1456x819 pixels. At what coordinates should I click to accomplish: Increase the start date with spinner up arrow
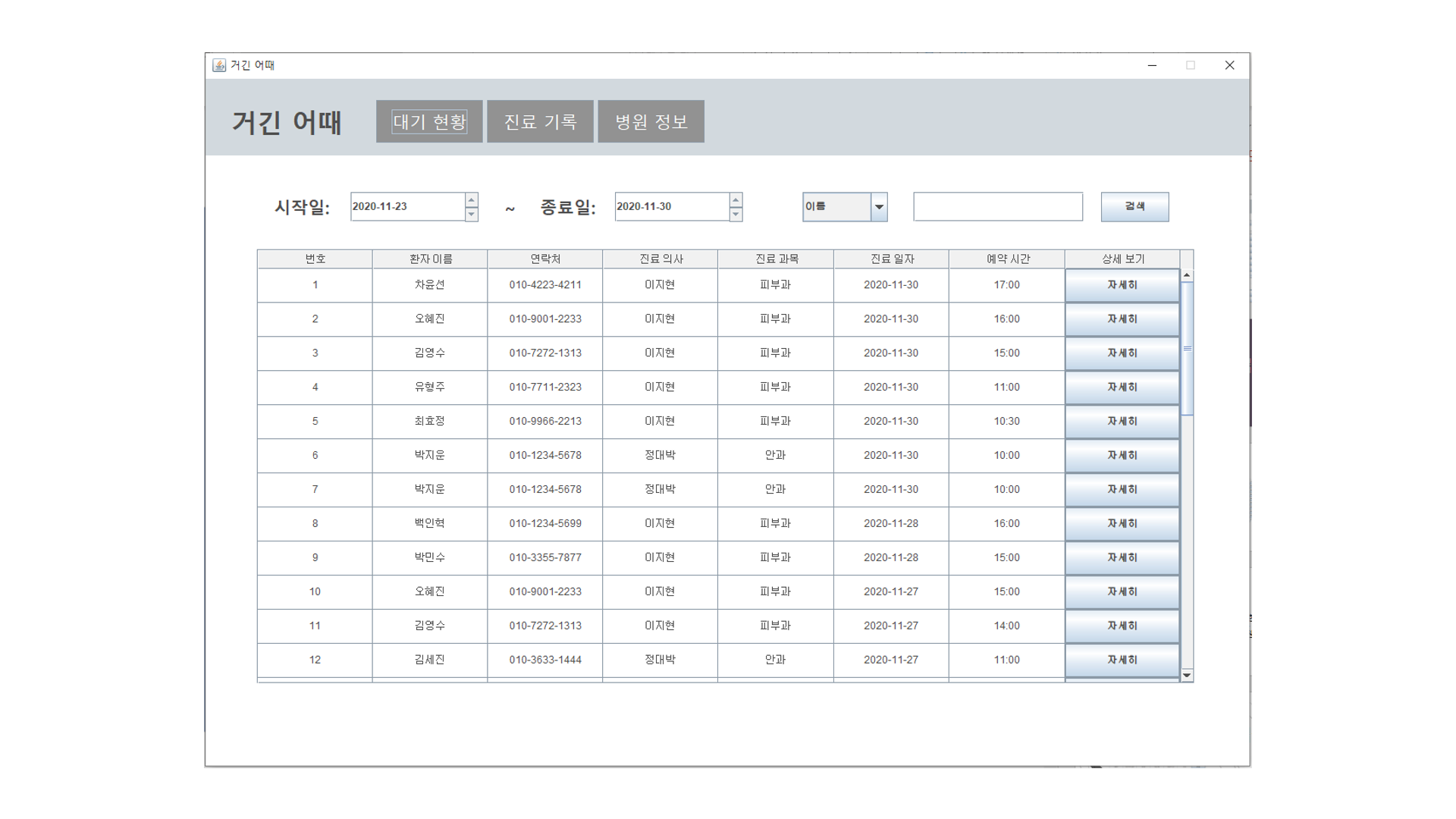tap(471, 200)
